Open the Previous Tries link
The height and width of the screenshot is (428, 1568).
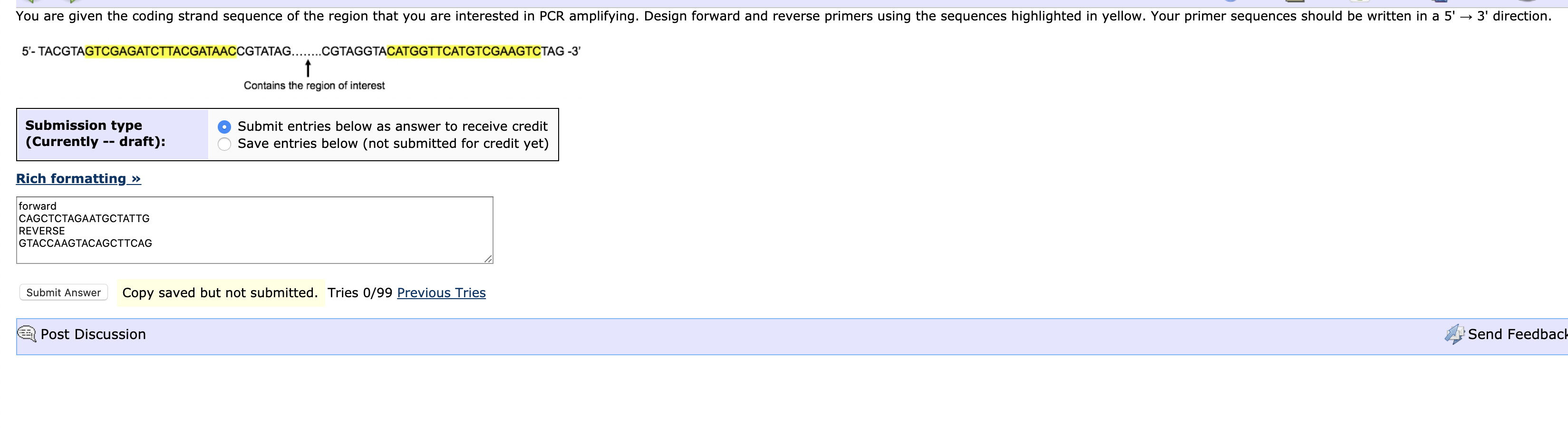[441, 293]
